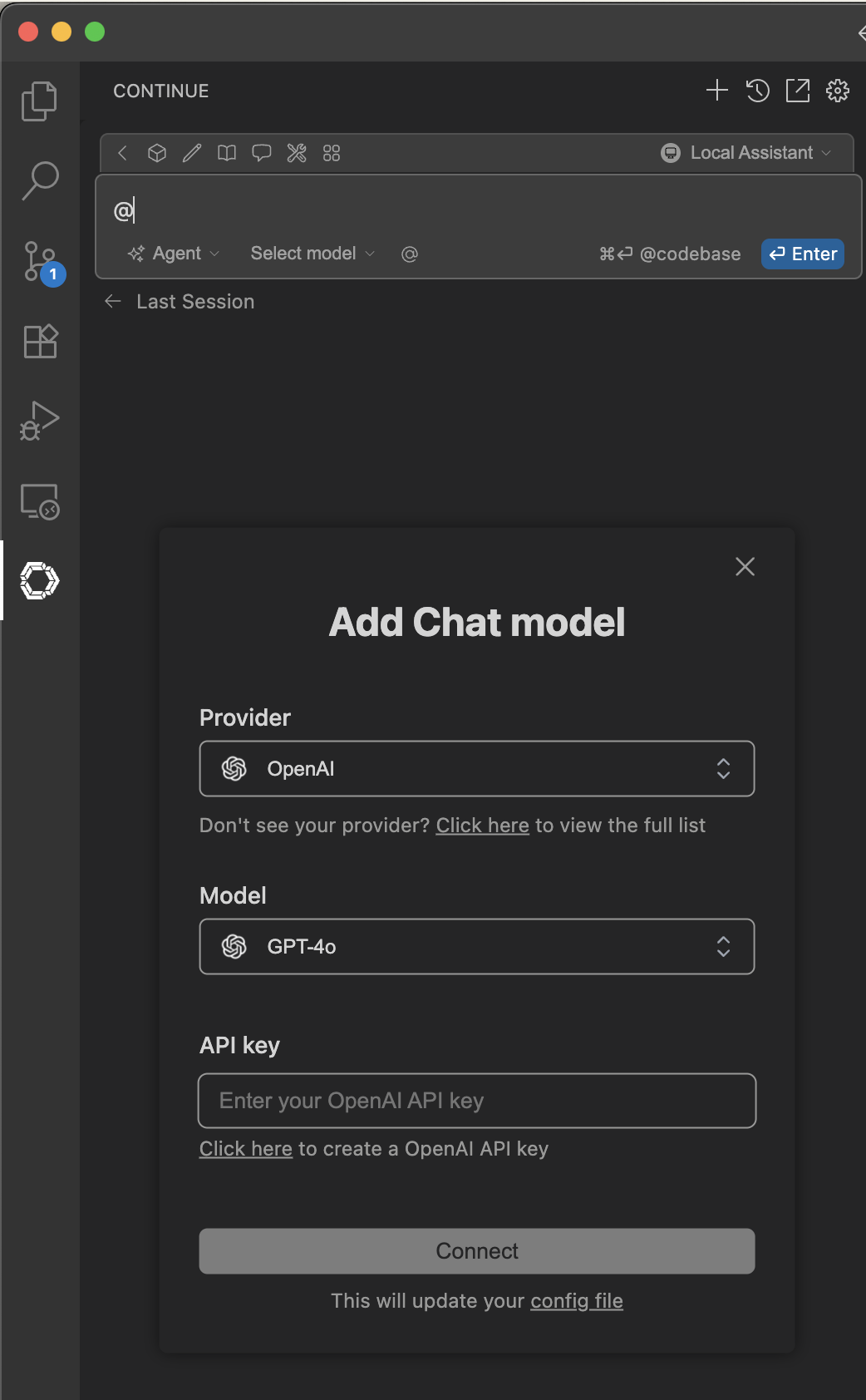
Task: Open Source Control view with badge
Action: [39, 261]
